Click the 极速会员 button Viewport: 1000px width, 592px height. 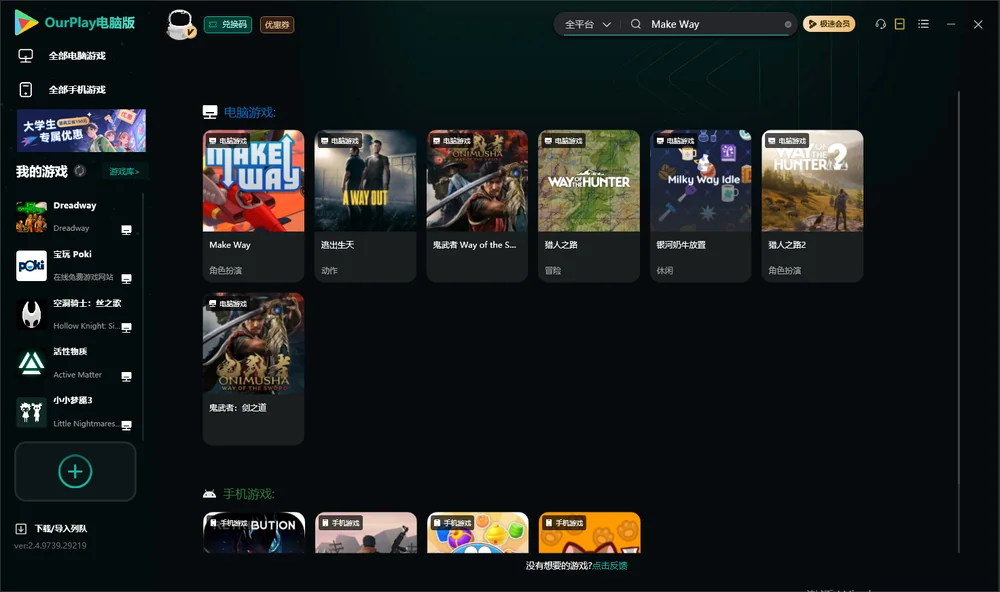(x=829, y=24)
